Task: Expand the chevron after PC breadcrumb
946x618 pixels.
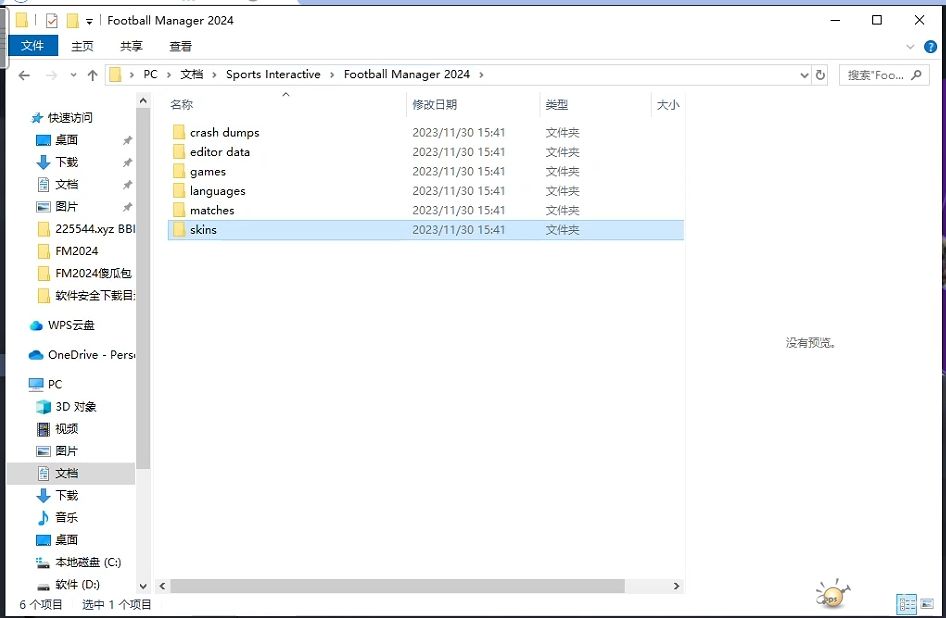Action: (169, 75)
